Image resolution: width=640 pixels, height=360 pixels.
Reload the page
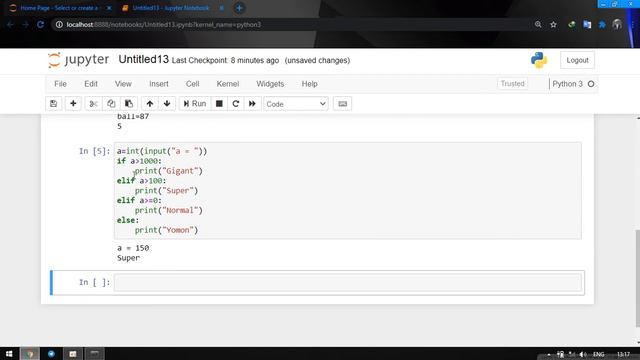[40, 24]
